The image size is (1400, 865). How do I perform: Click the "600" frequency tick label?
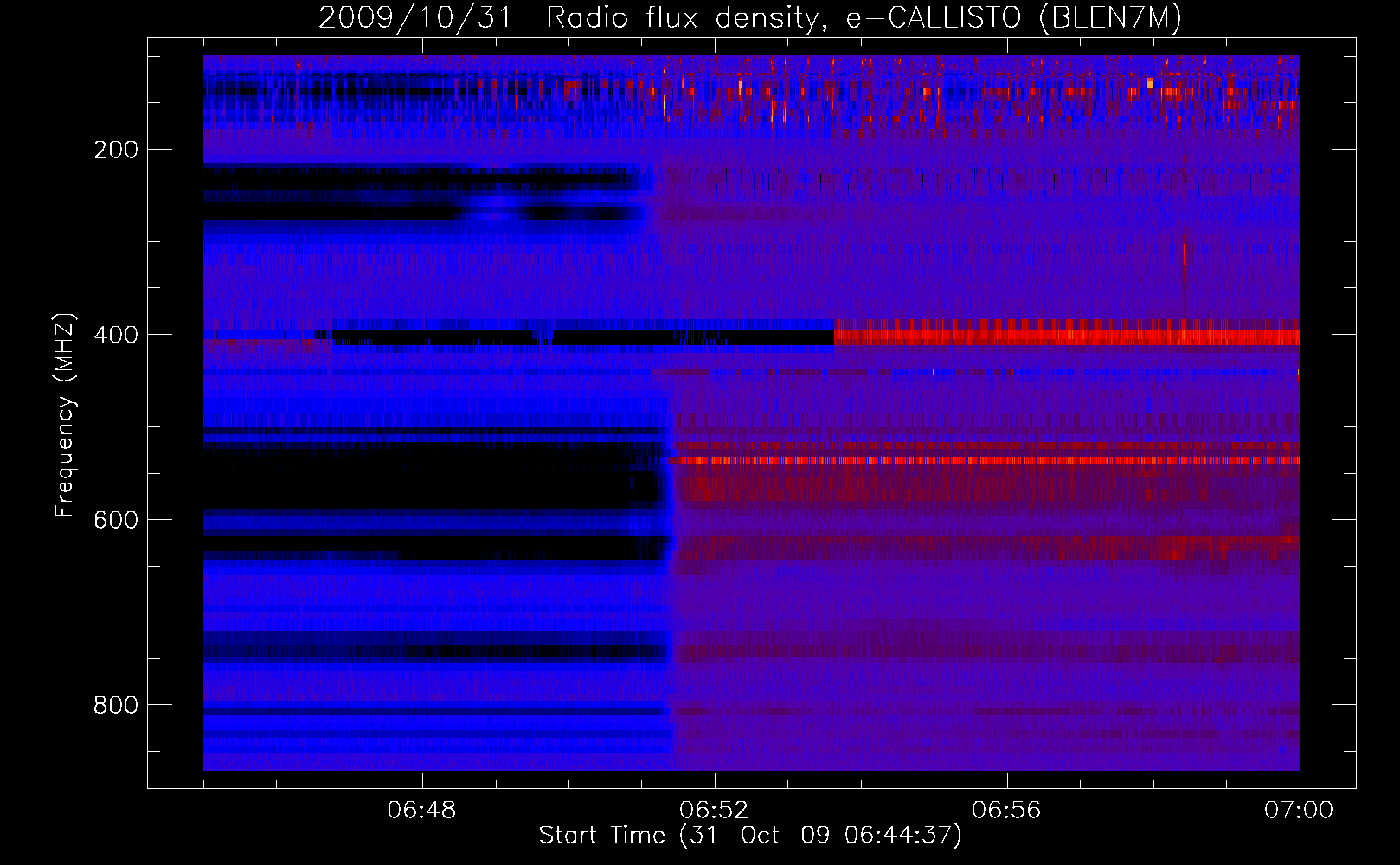(116, 520)
